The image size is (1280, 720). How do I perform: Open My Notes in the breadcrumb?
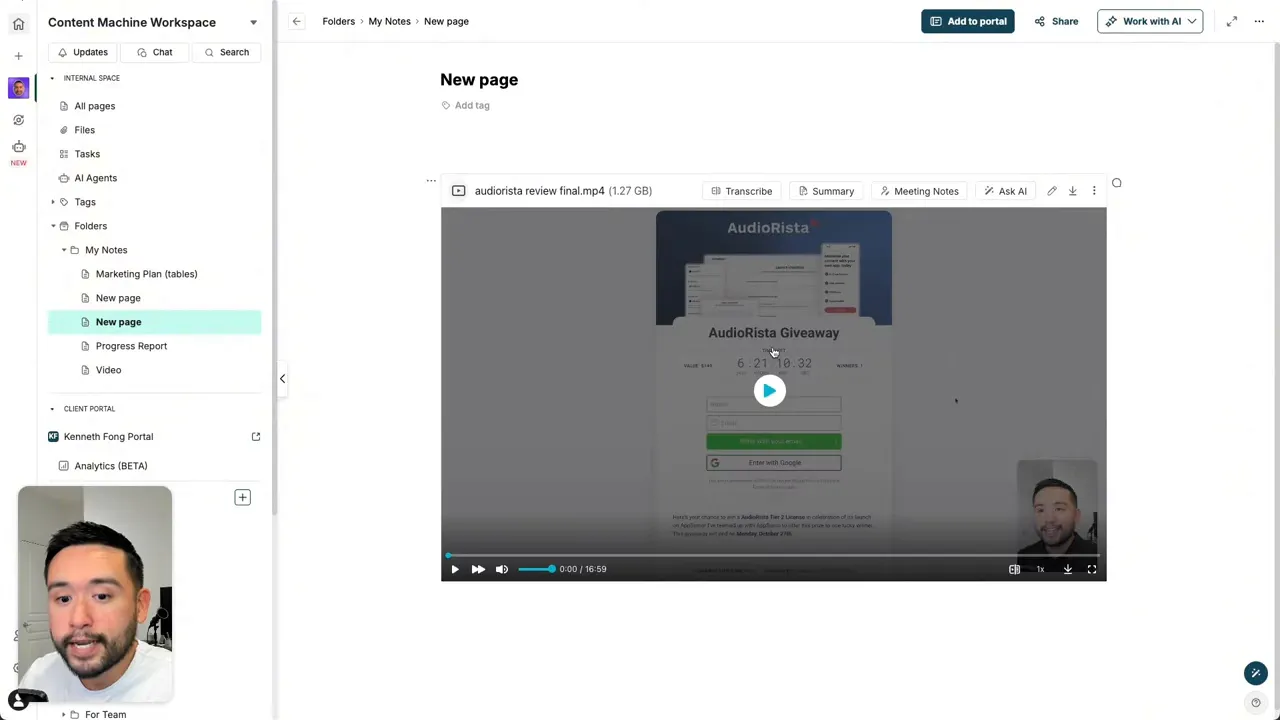389,21
